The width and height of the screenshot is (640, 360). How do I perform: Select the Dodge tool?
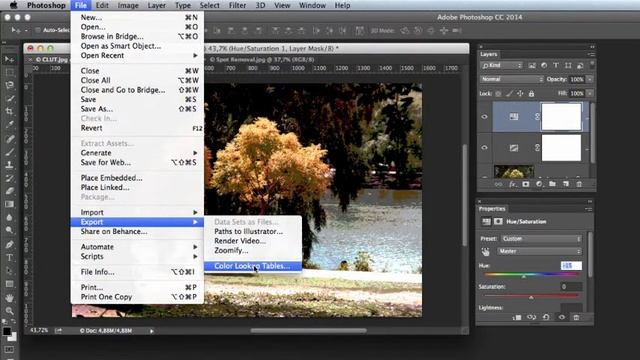9,230
